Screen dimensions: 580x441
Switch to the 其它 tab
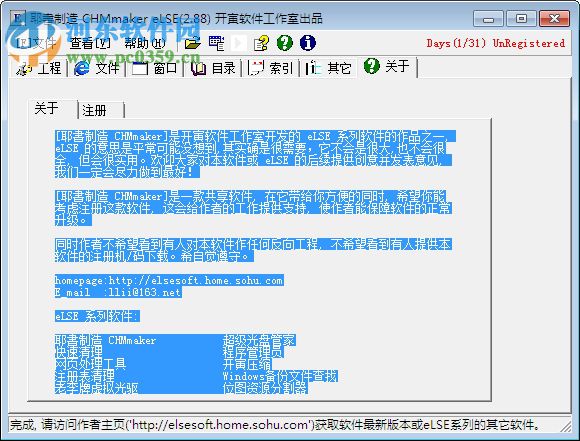(328, 68)
